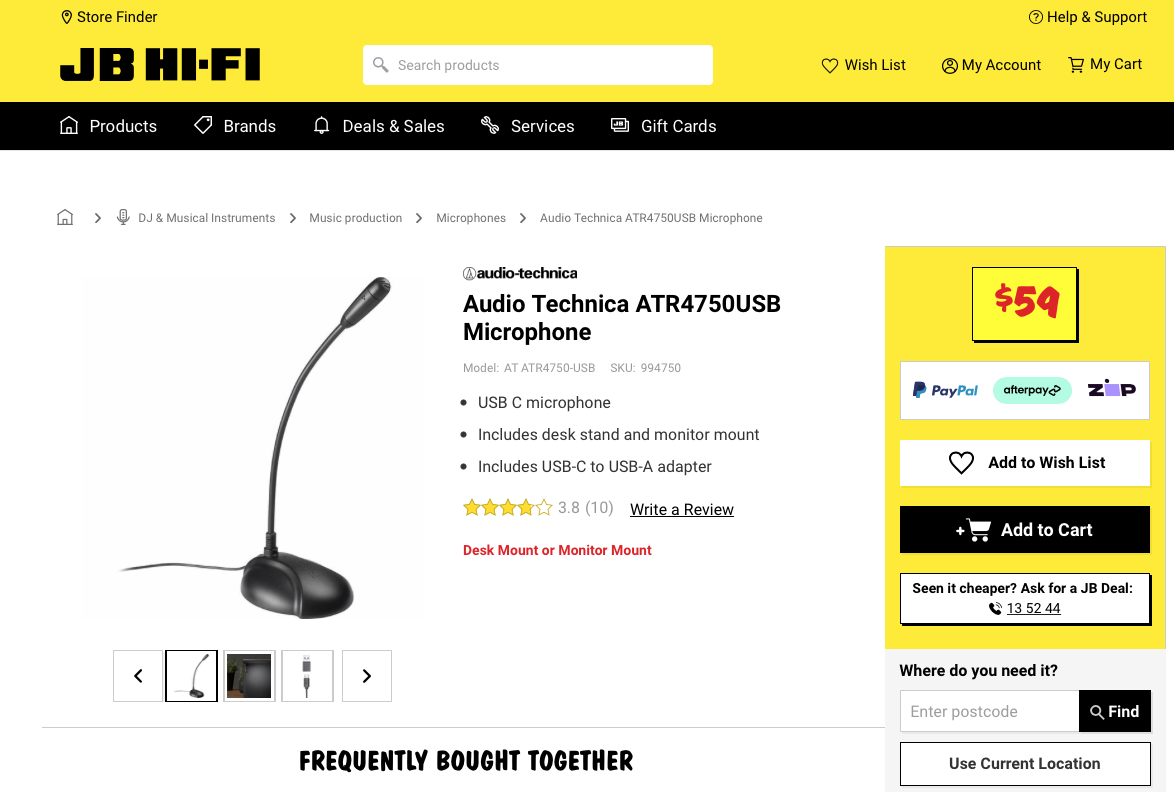This screenshot has height=792, width=1174.
Task: Show previous product image
Action: (138, 676)
